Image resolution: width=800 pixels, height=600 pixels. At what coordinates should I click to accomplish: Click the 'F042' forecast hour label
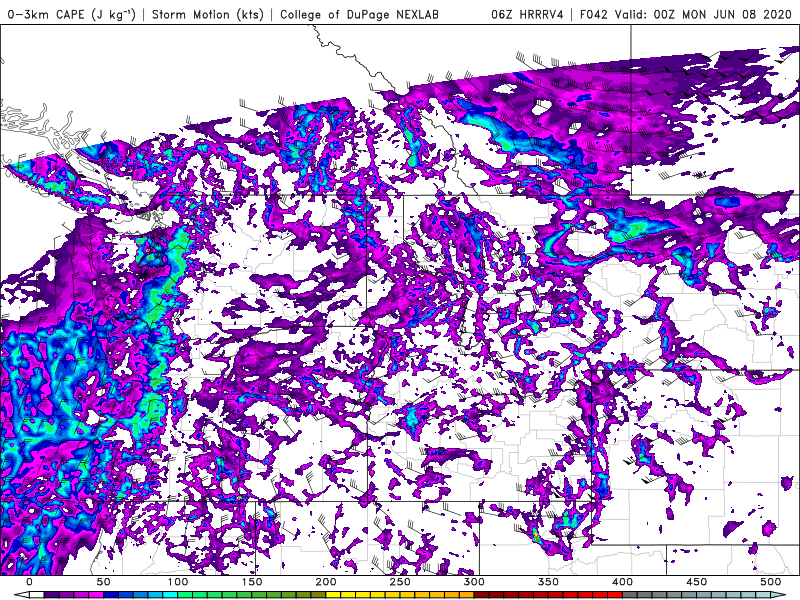pyautogui.click(x=593, y=14)
